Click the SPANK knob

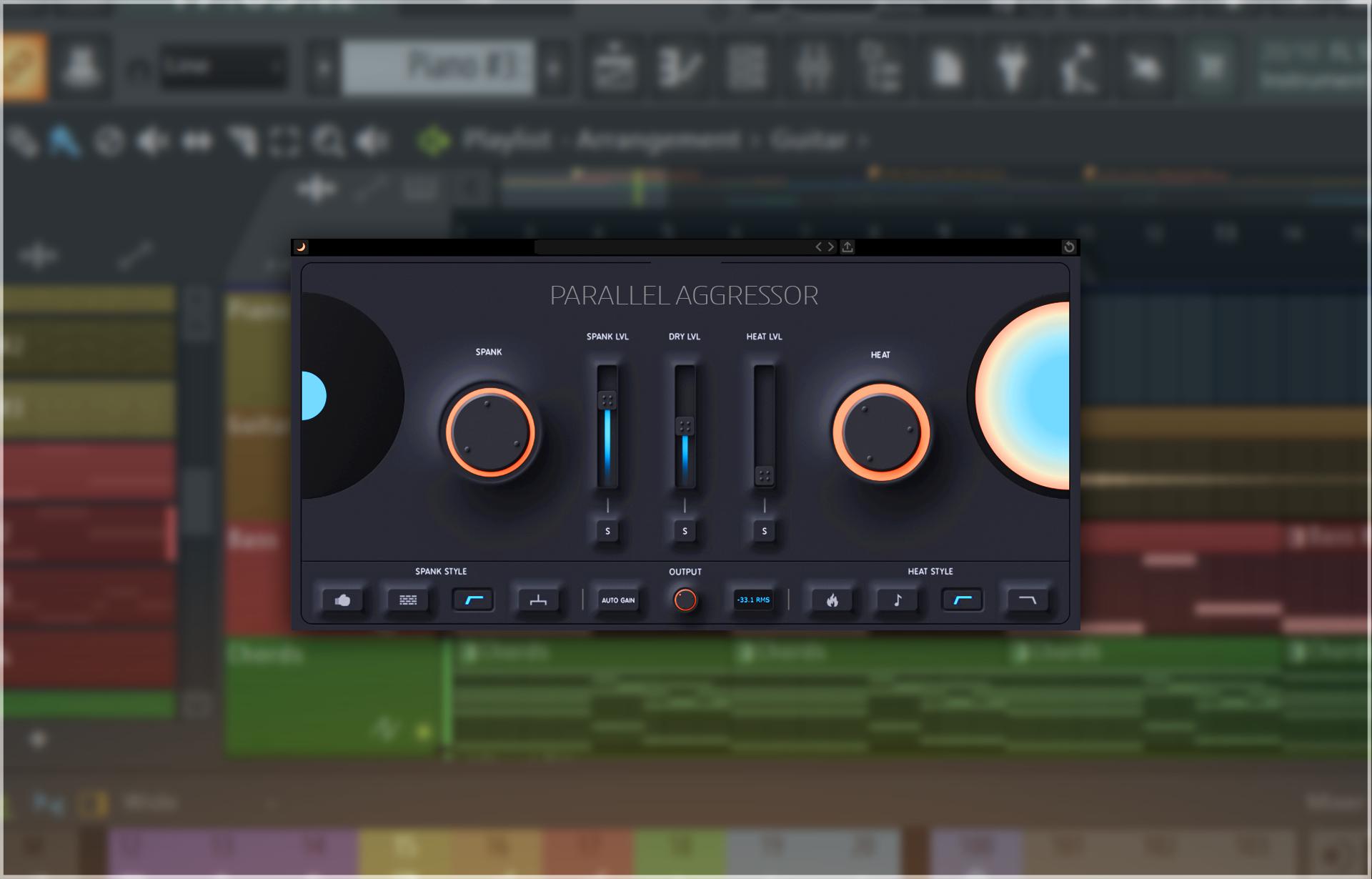[x=490, y=432]
